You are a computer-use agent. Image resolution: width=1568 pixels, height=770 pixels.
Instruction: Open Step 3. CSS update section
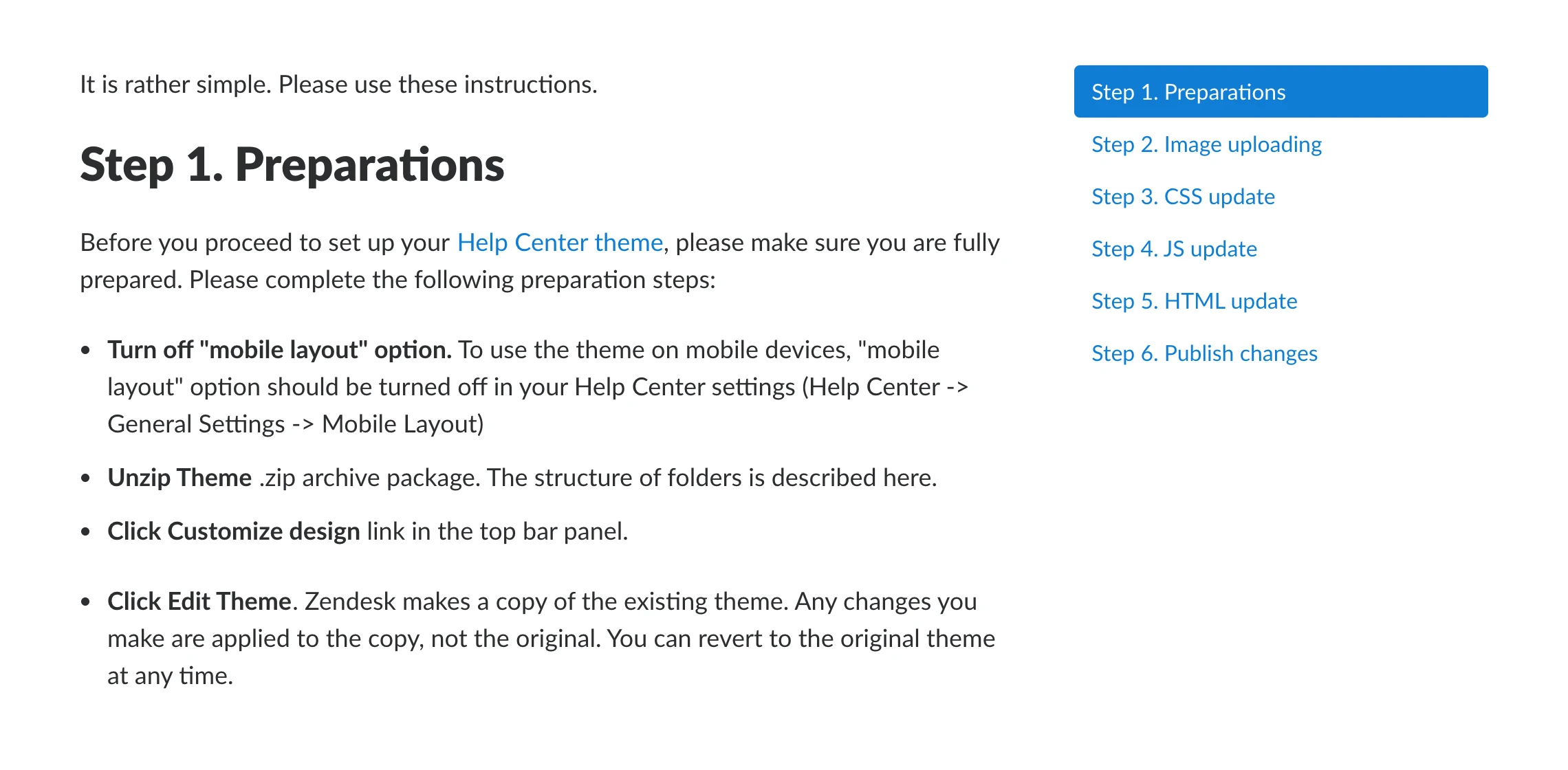(x=1183, y=197)
